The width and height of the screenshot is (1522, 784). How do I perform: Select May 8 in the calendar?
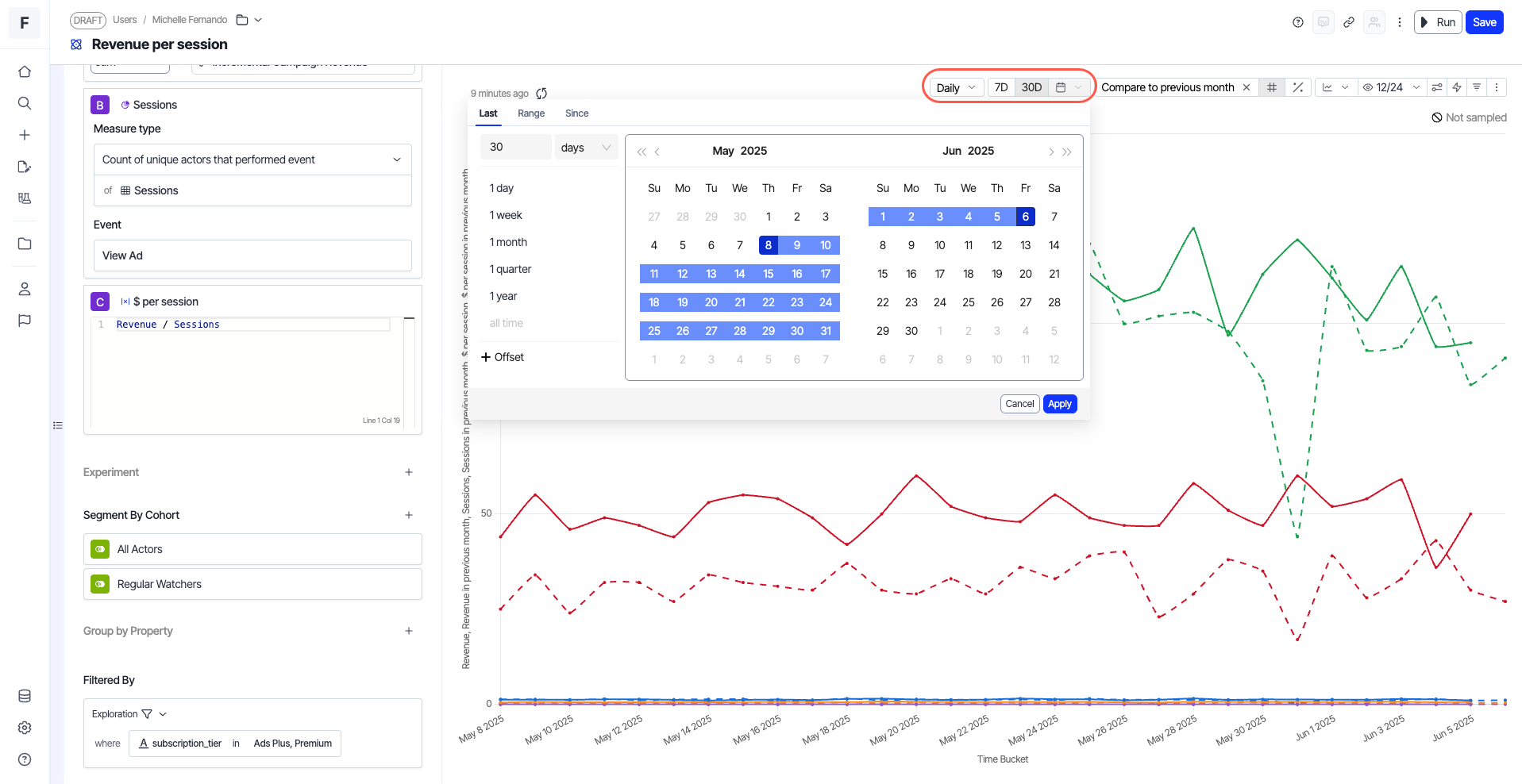(769, 245)
